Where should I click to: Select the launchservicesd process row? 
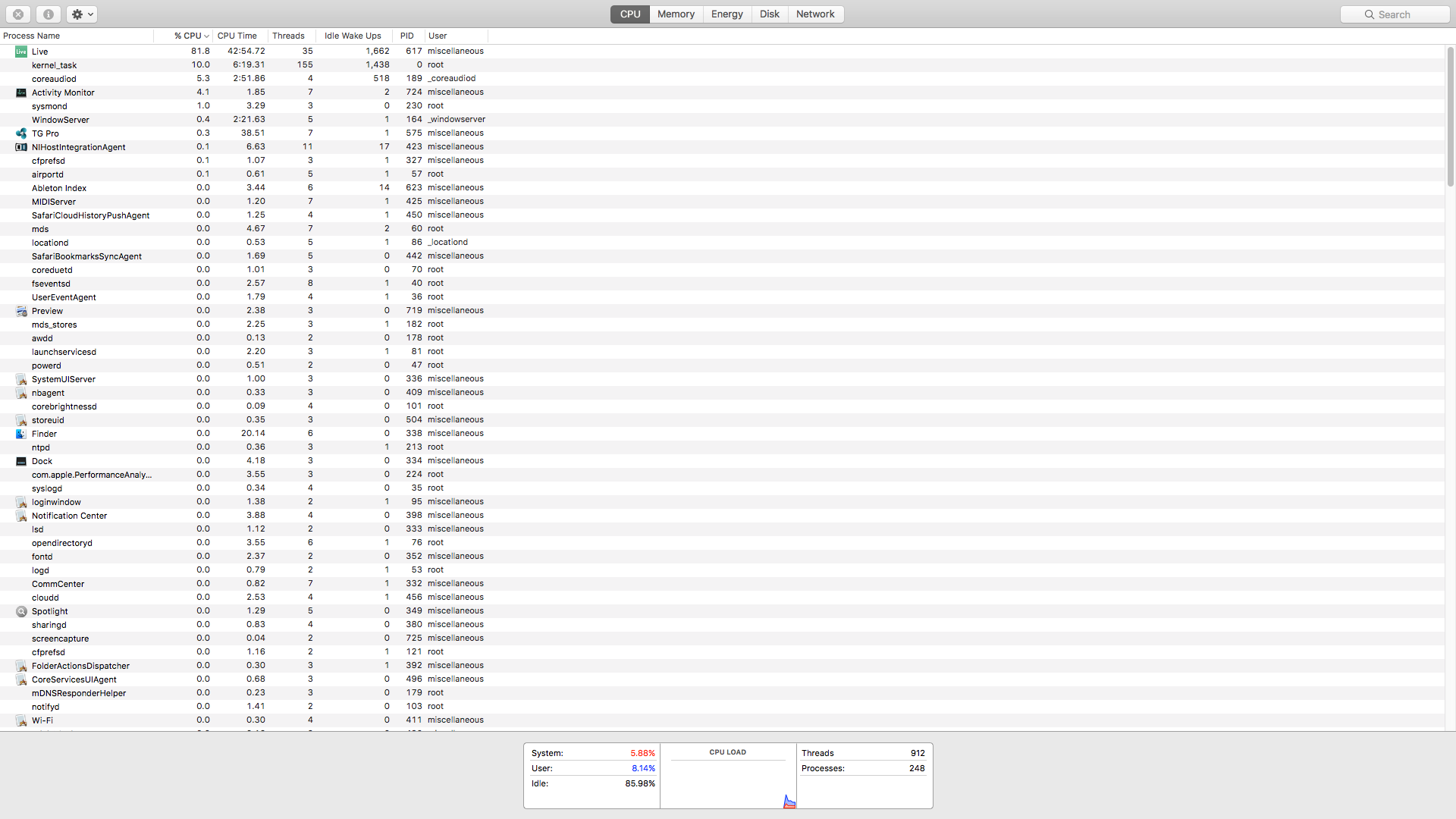click(722, 352)
